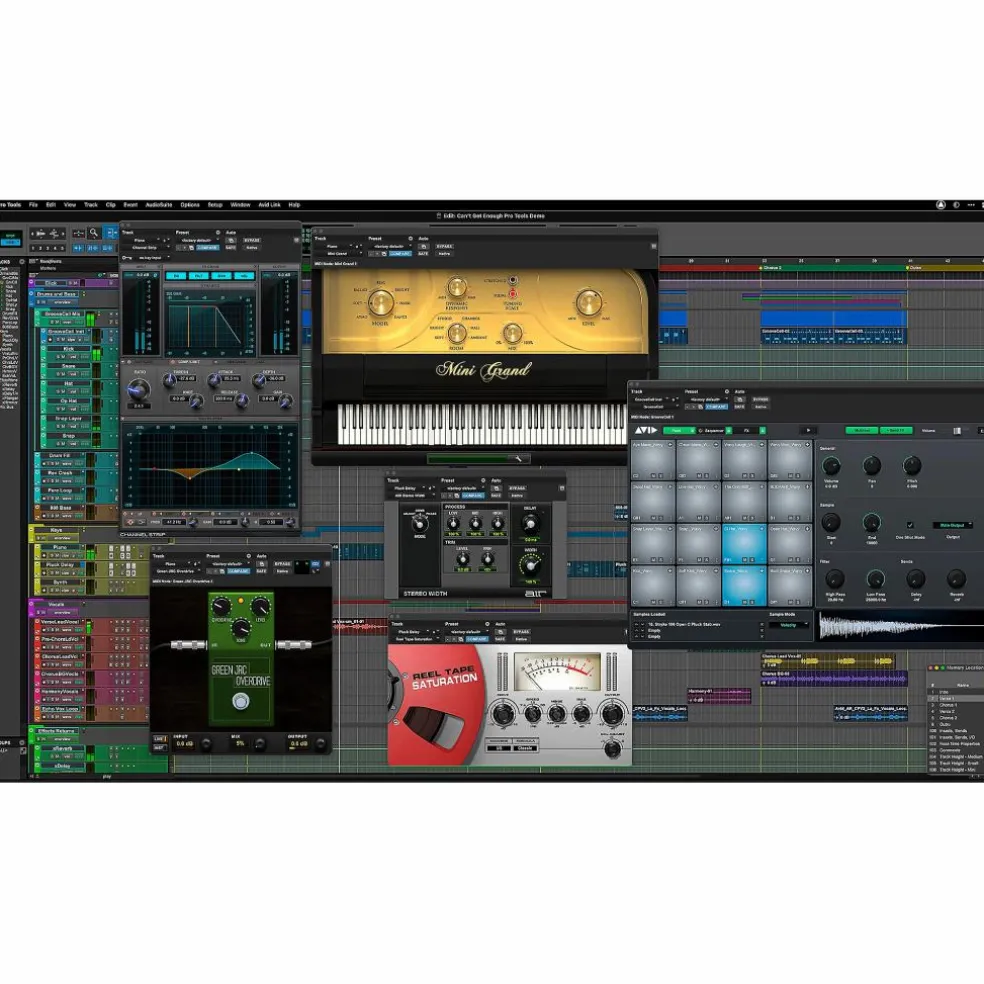
Task: Open the Setup menu
Action: tap(215, 205)
